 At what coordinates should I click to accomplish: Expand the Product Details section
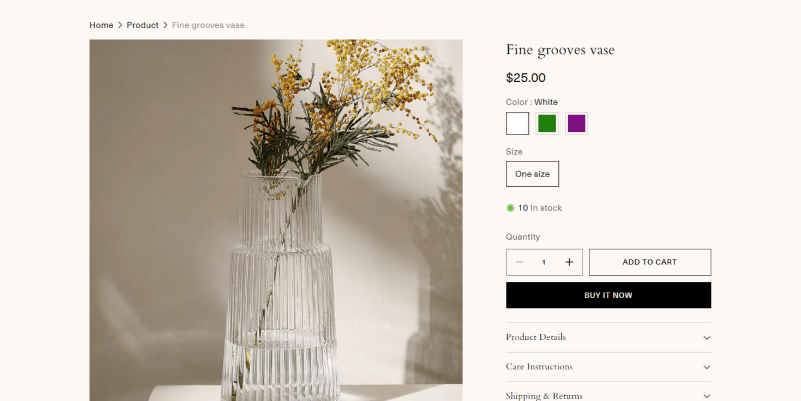click(x=608, y=337)
